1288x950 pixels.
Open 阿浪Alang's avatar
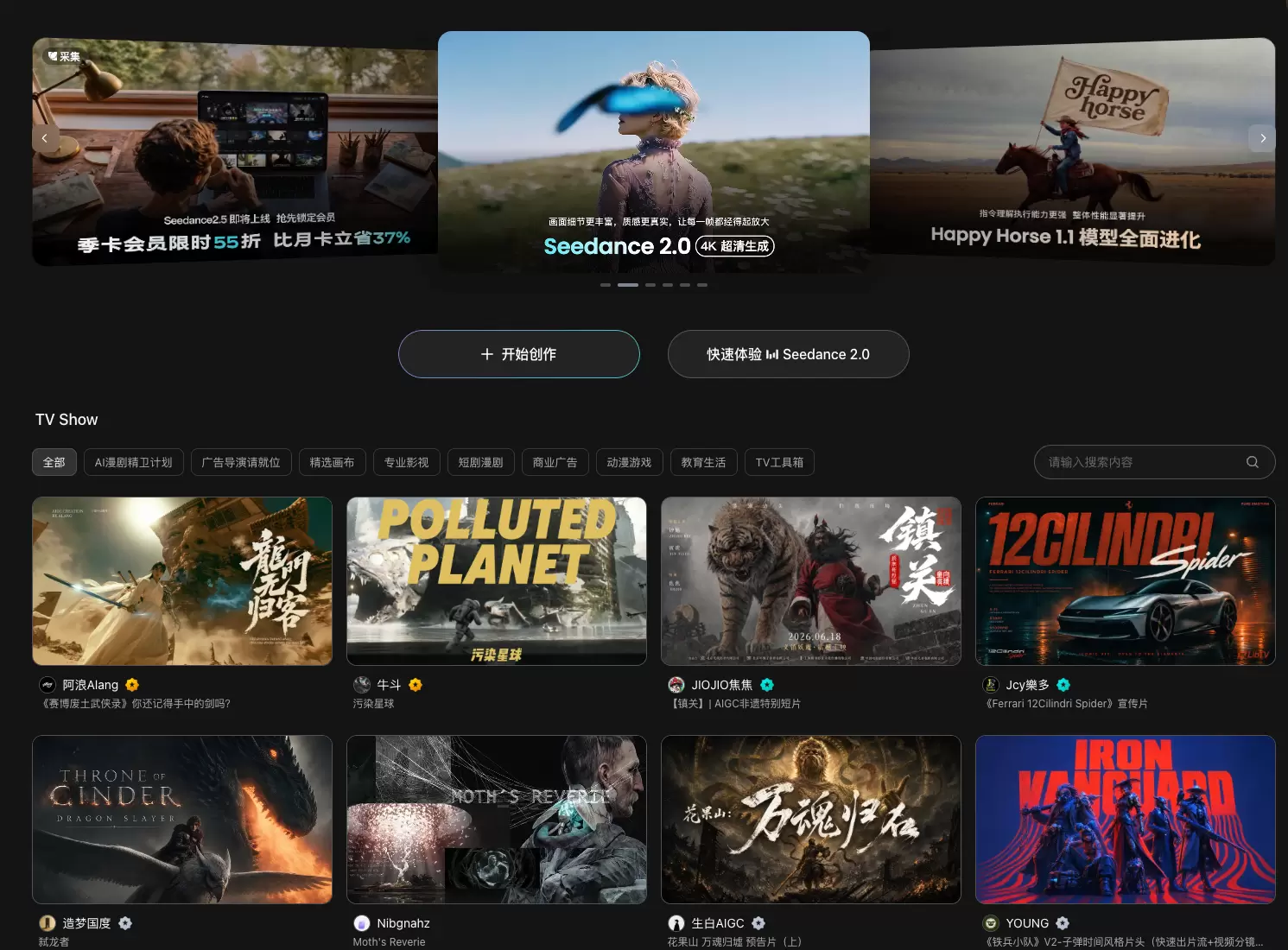click(x=48, y=685)
